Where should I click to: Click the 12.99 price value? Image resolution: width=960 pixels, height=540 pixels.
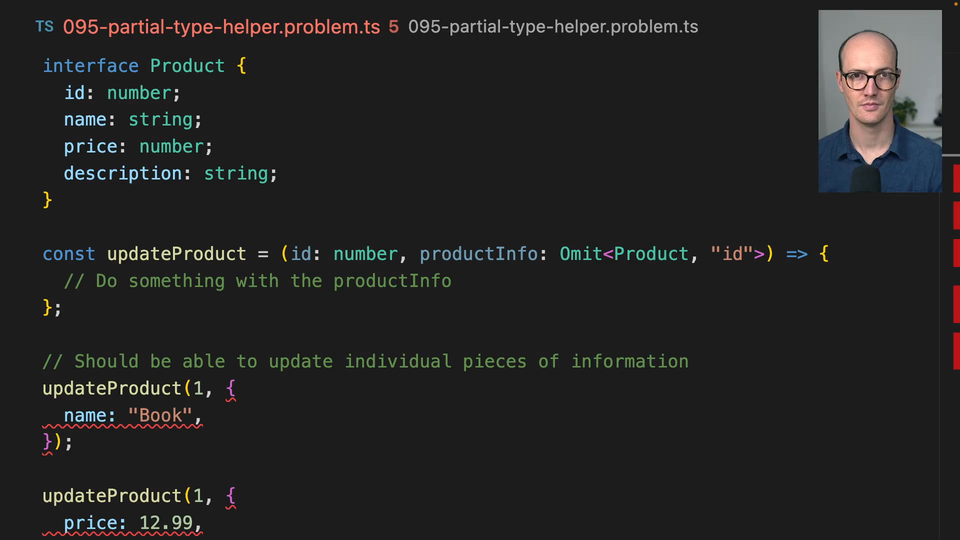pyautogui.click(x=165, y=523)
